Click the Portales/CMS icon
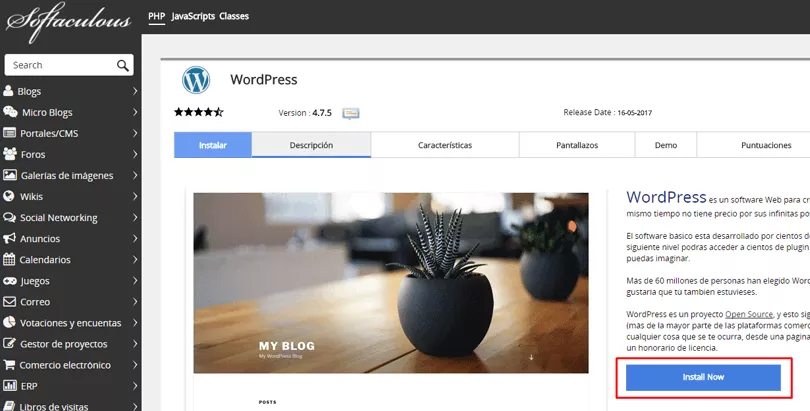The image size is (810, 411). point(9,133)
